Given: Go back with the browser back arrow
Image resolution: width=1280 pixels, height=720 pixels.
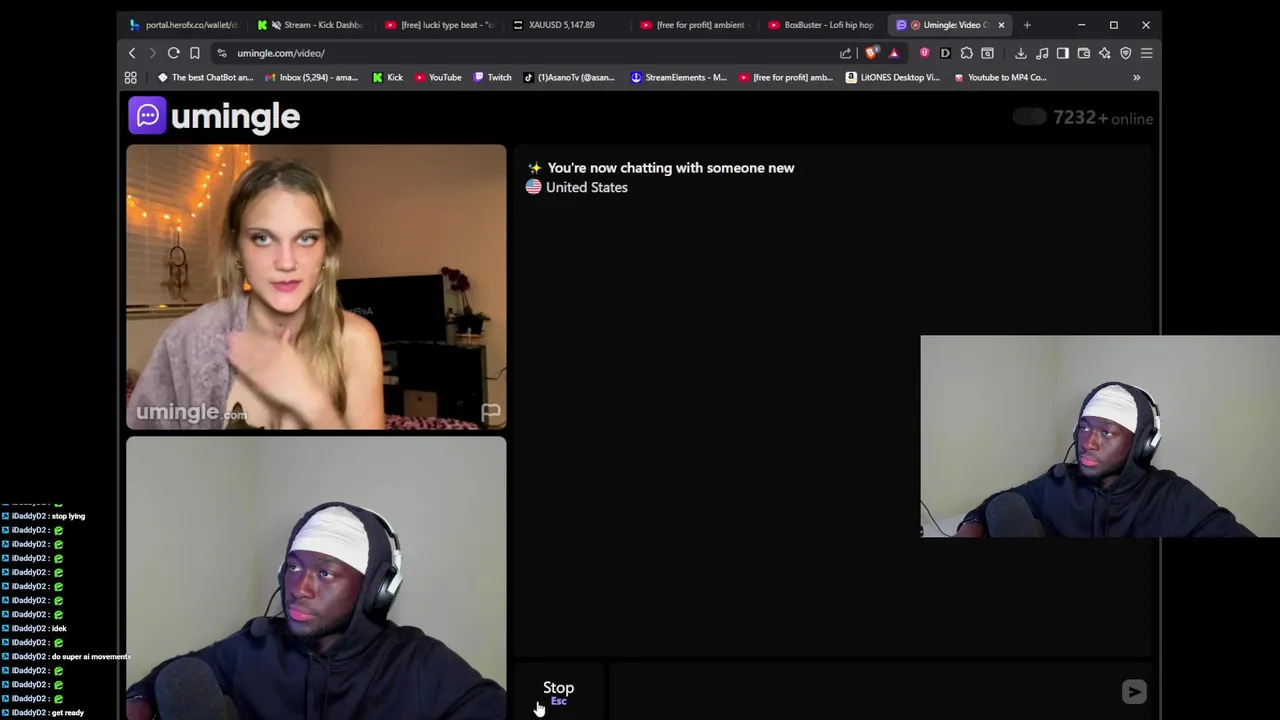Looking at the screenshot, I should tap(132, 53).
